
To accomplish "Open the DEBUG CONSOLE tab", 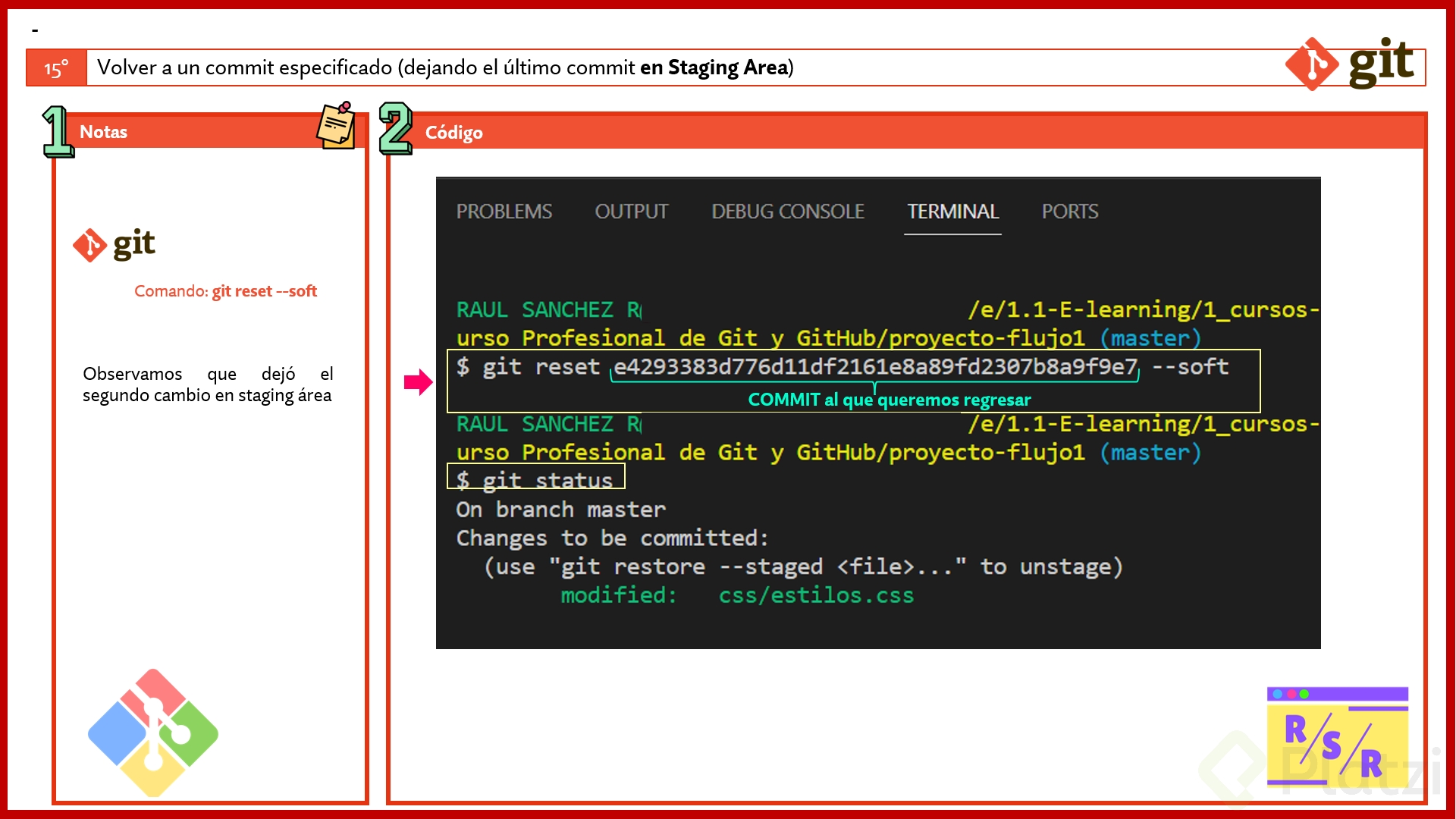I will (x=787, y=212).
